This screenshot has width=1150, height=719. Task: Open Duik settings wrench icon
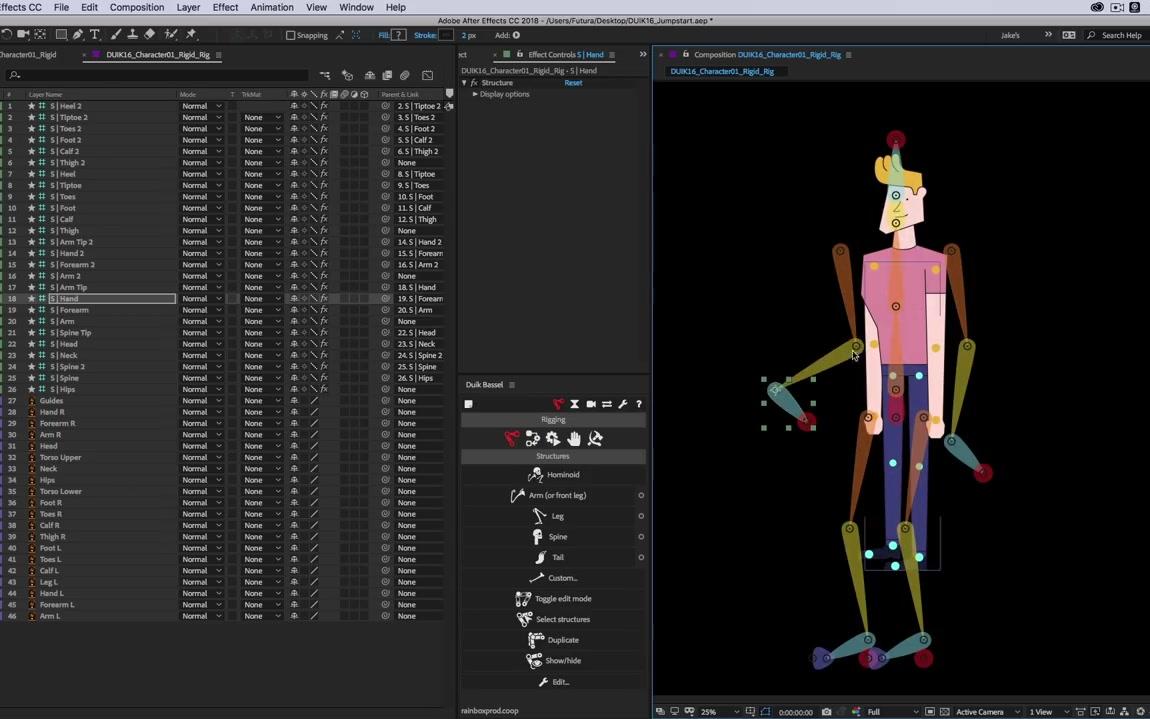click(623, 404)
